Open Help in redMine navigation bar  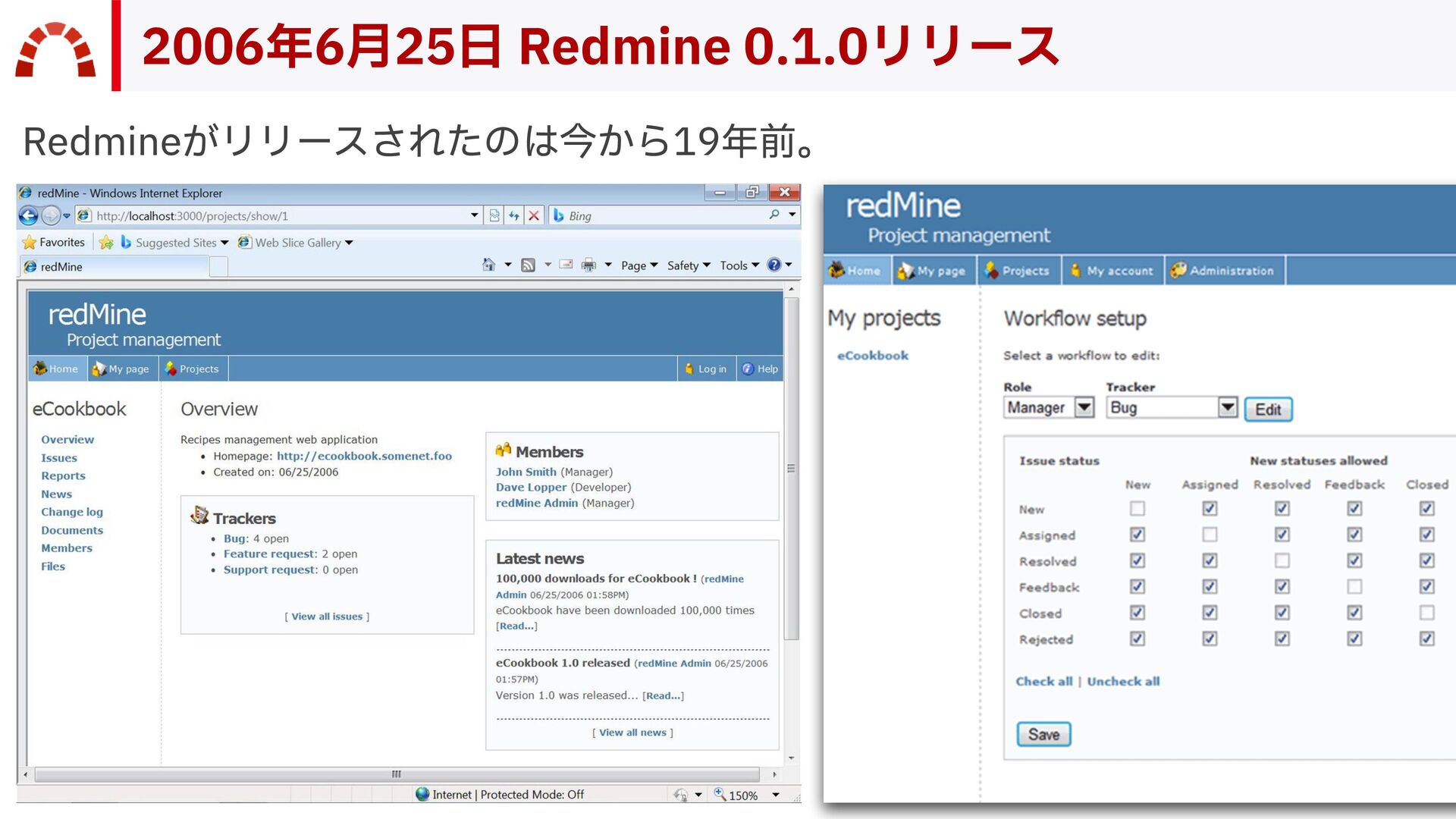(x=760, y=369)
